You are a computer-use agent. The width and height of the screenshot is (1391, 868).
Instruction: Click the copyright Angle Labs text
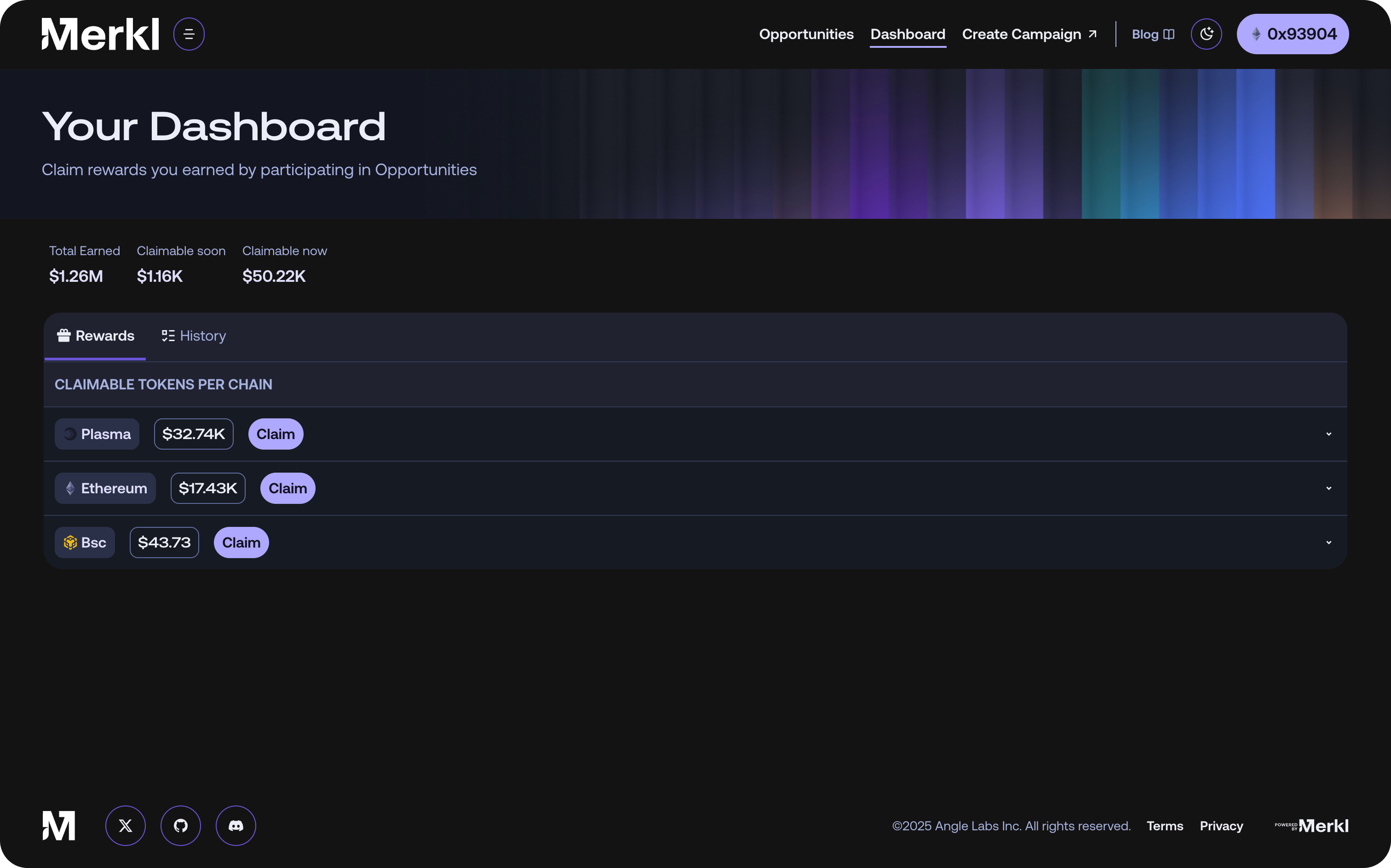[x=1012, y=826]
